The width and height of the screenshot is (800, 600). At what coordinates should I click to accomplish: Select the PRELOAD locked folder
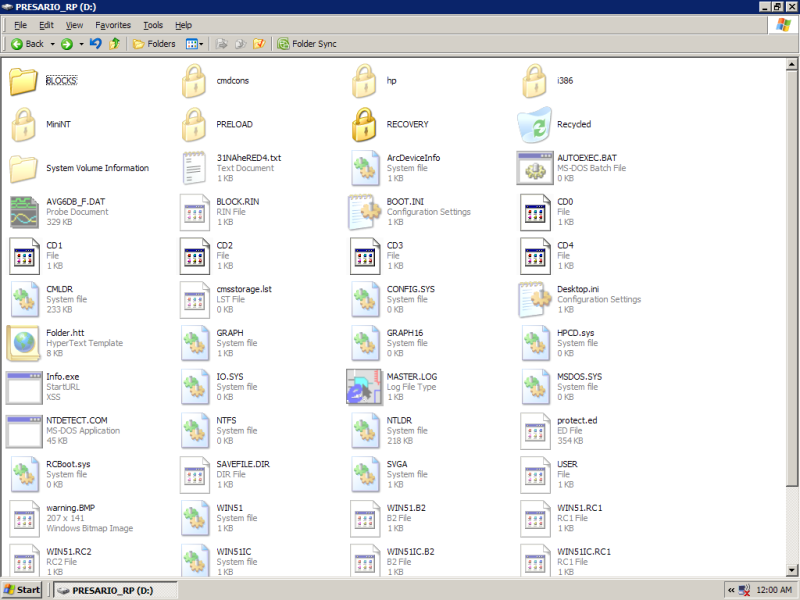point(194,124)
